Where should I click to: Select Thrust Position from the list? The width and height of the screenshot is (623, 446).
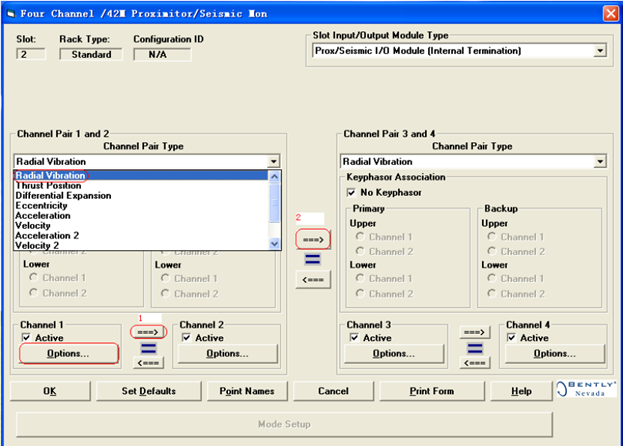(48, 185)
